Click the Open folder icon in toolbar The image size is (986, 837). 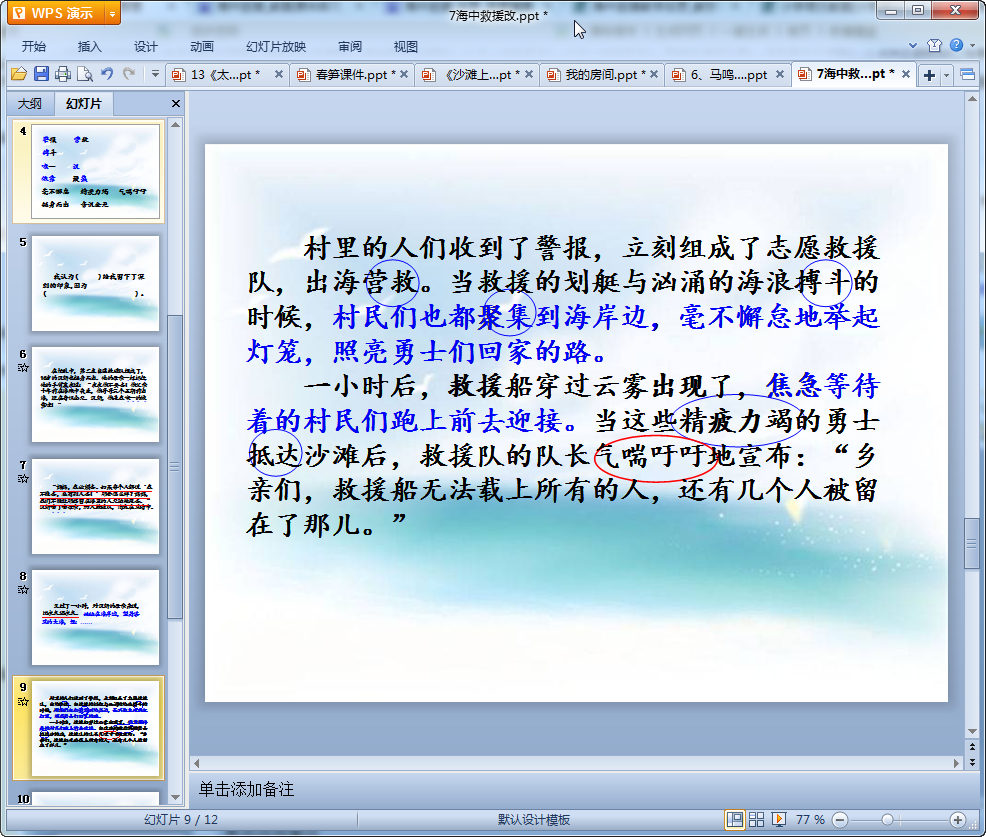(x=18, y=74)
